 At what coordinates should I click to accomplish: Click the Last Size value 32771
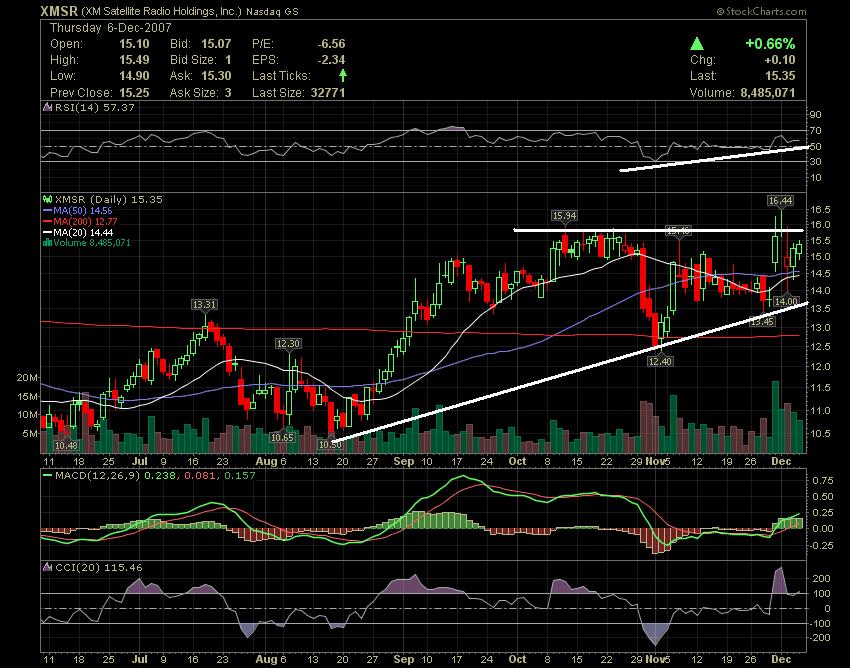pyautogui.click(x=328, y=93)
